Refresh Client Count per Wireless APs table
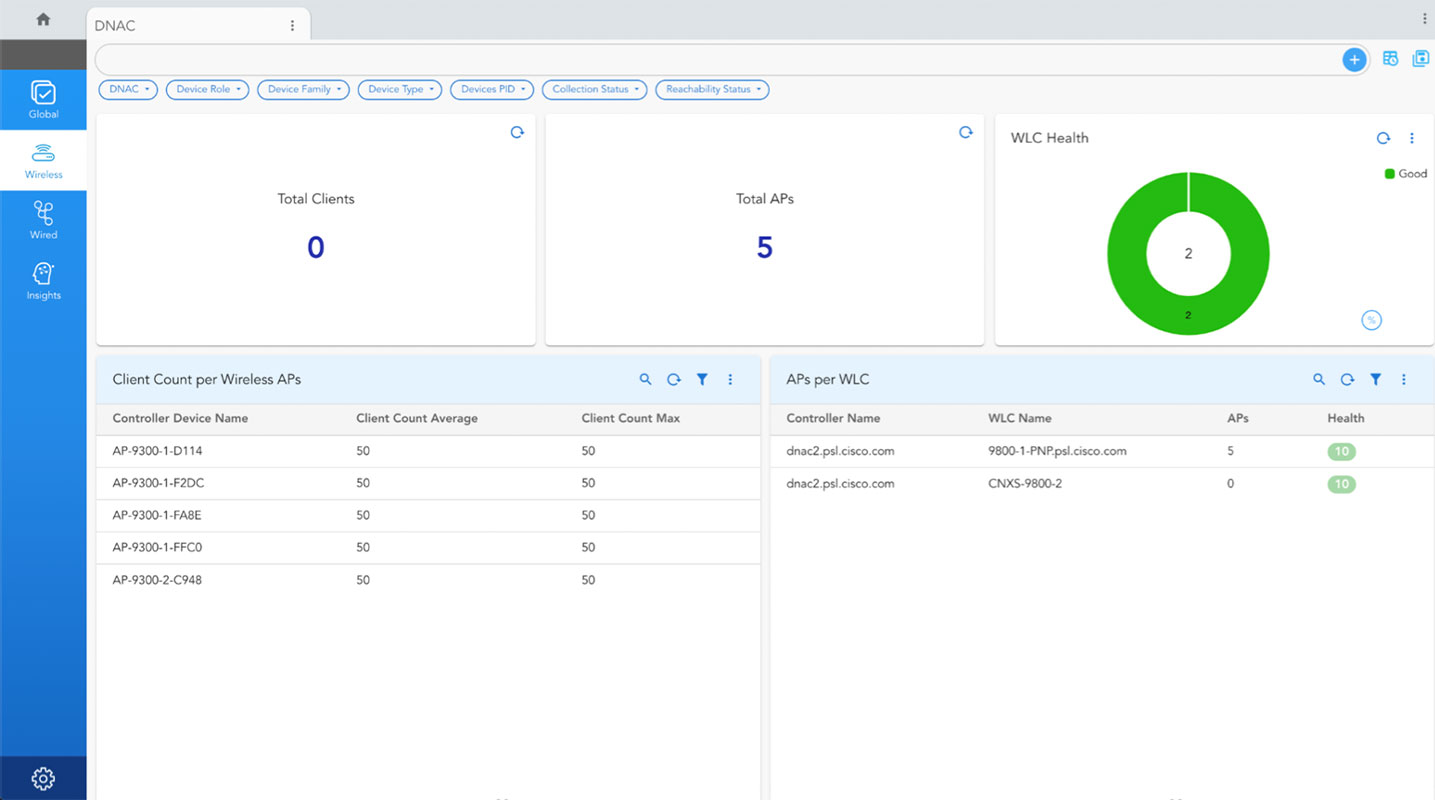 [x=674, y=380]
